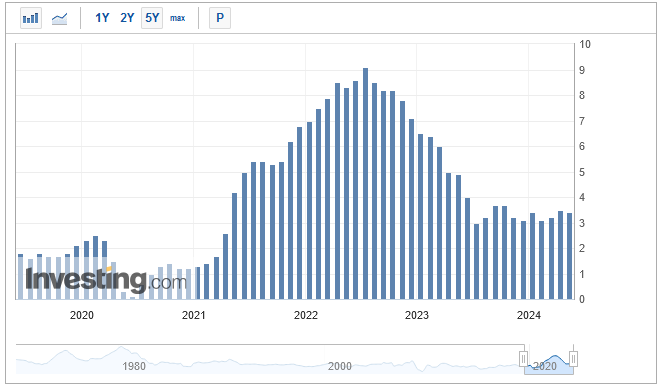
Task: Click the 2023 x-axis label
Action: pos(417,315)
